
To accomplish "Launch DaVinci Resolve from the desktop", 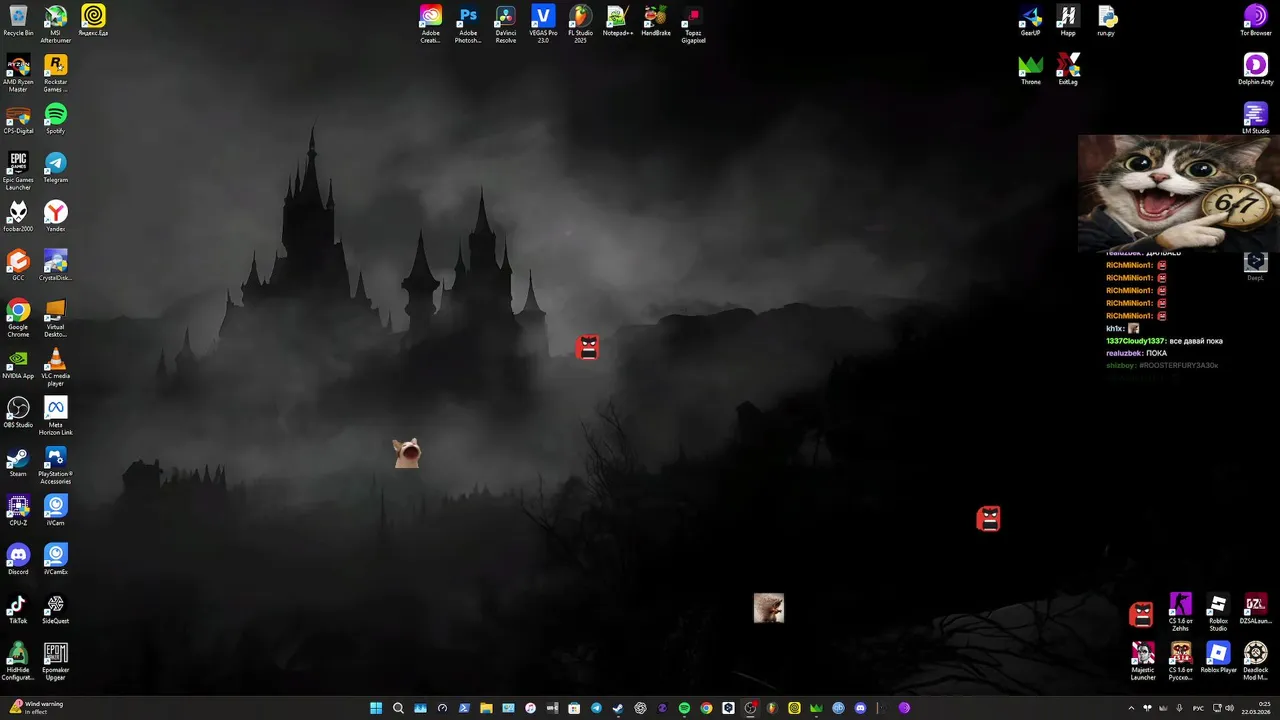I will (x=506, y=24).
